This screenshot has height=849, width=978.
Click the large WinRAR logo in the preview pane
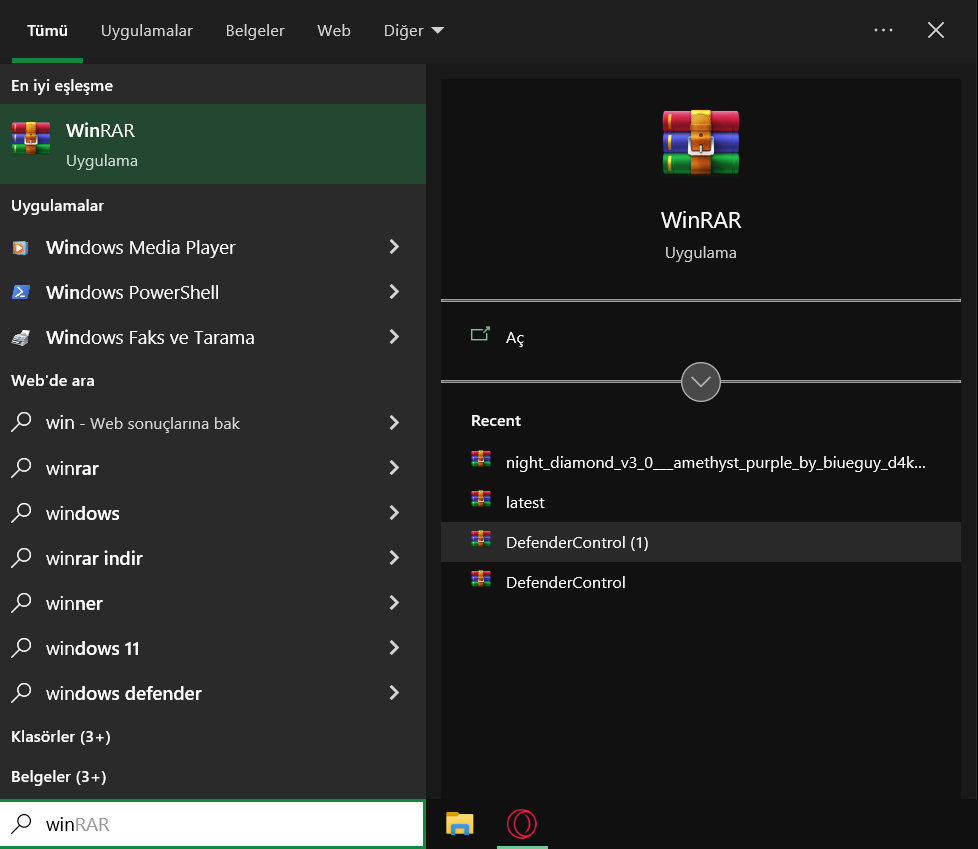coord(700,142)
